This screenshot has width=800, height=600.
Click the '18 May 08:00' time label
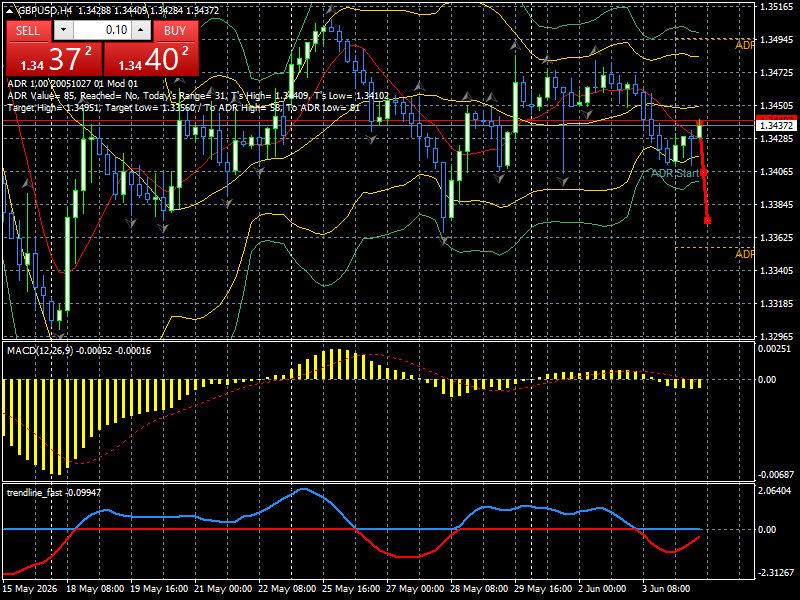(x=95, y=589)
